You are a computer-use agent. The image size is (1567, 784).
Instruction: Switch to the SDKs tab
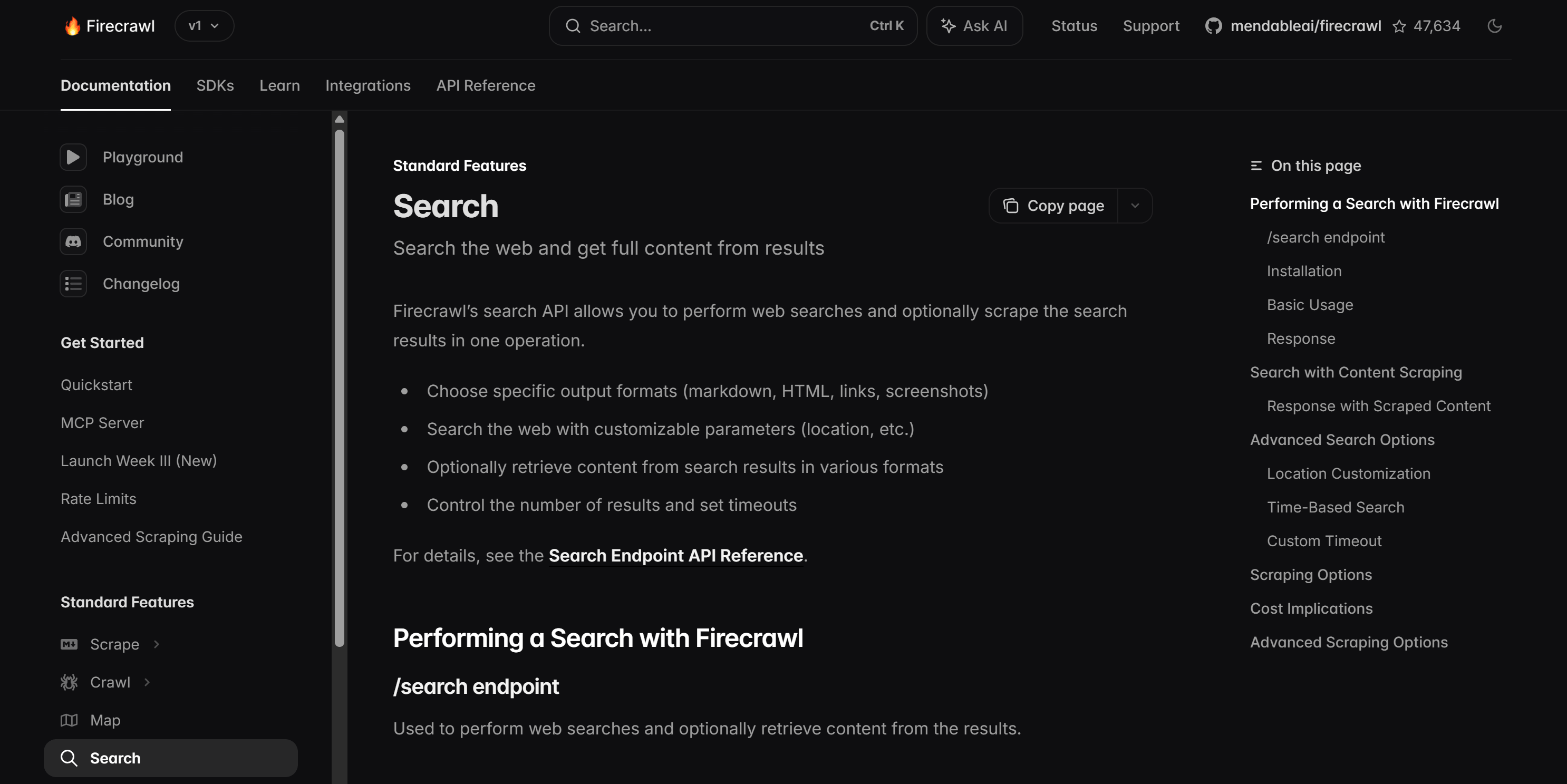click(x=215, y=86)
